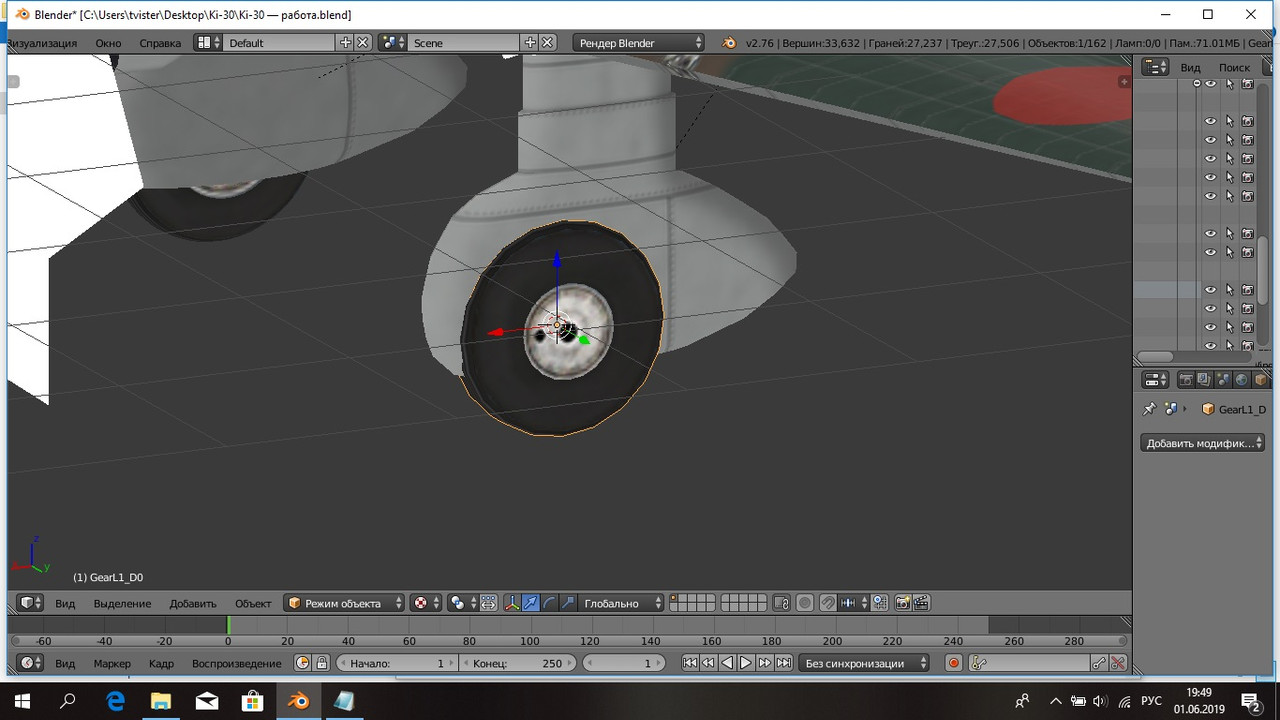Expand the Рендер Blender engine dropdown
The image size is (1280, 720).
point(640,43)
